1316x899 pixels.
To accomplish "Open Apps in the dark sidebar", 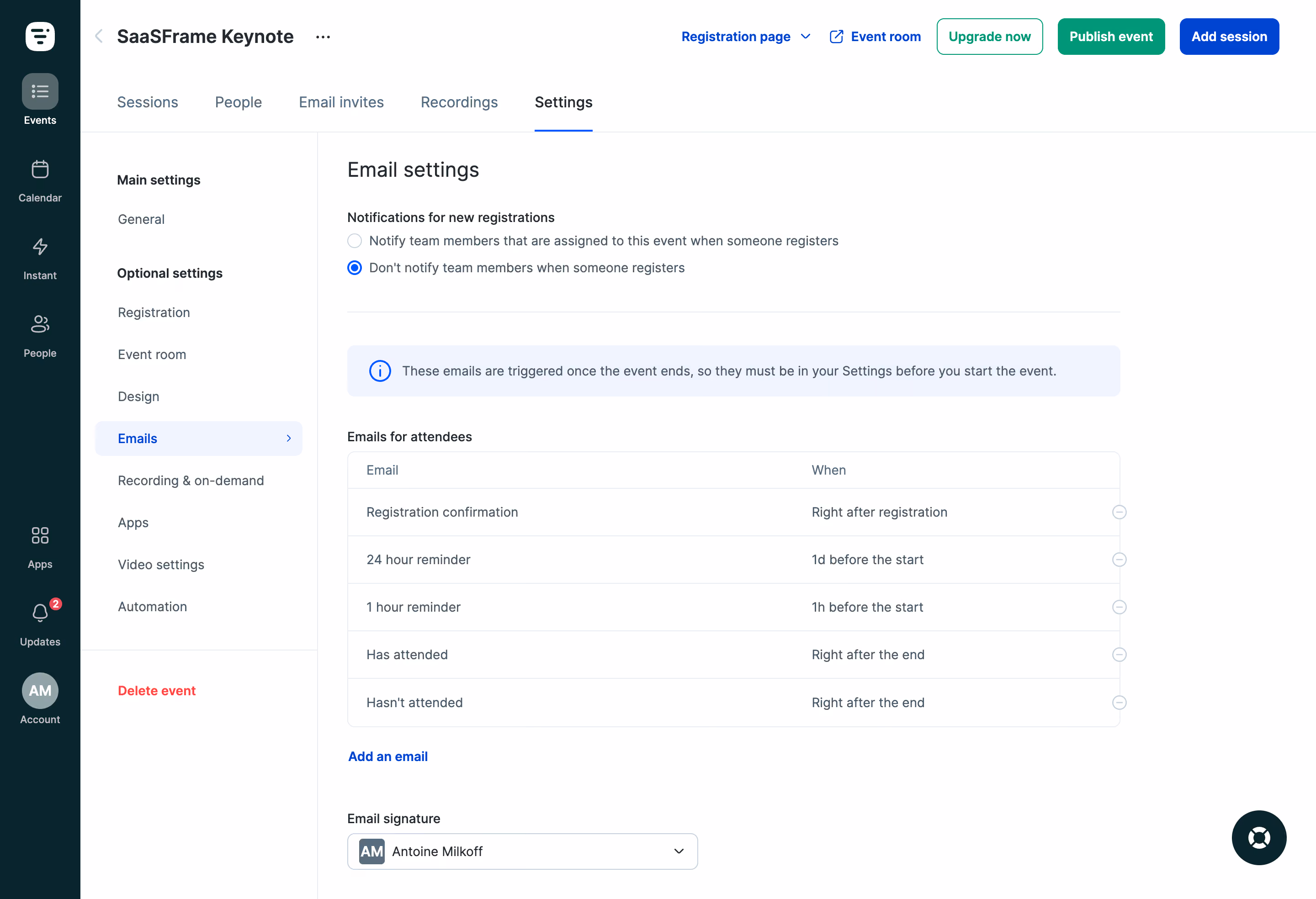I will pyautogui.click(x=40, y=547).
